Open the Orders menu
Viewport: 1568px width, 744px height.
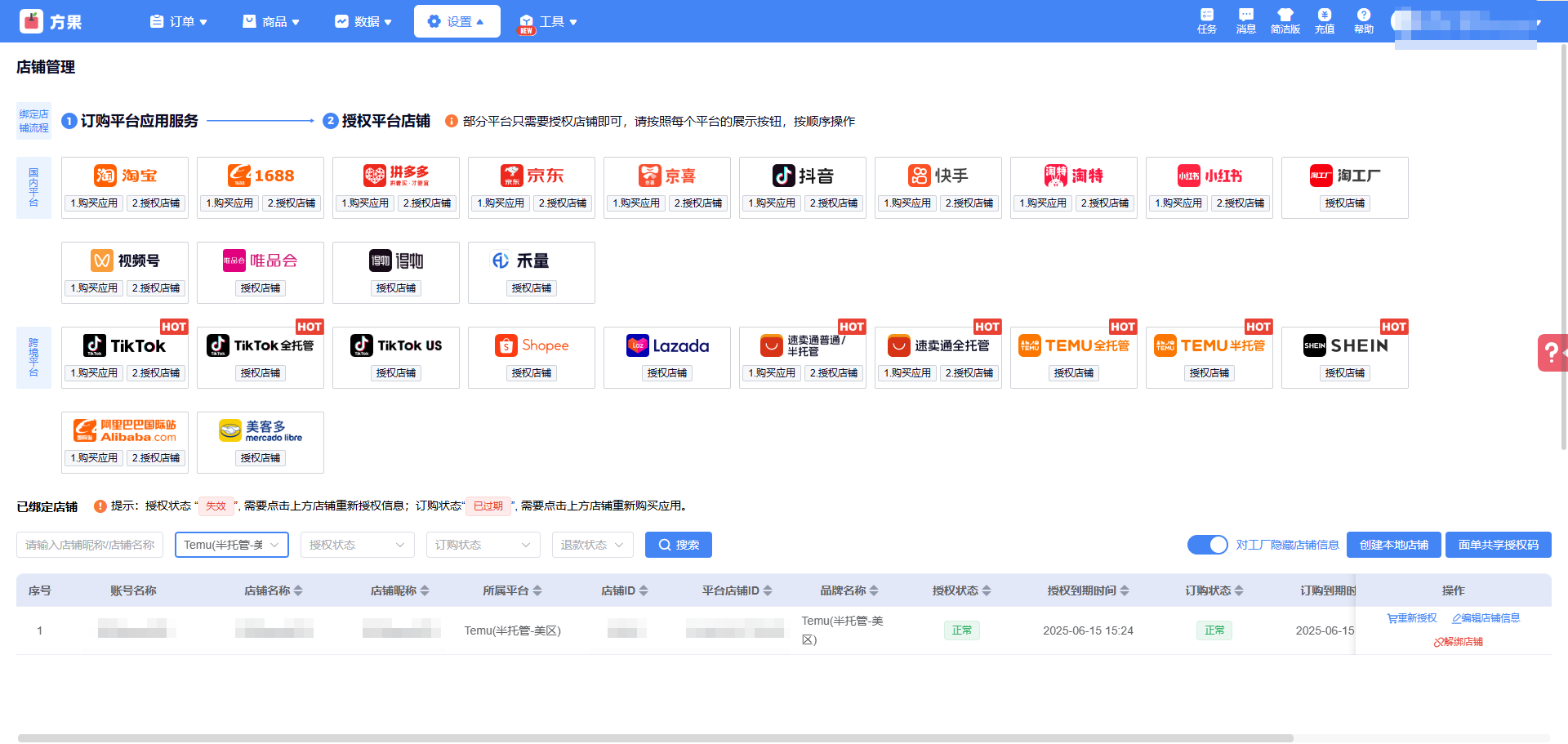pos(179,22)
